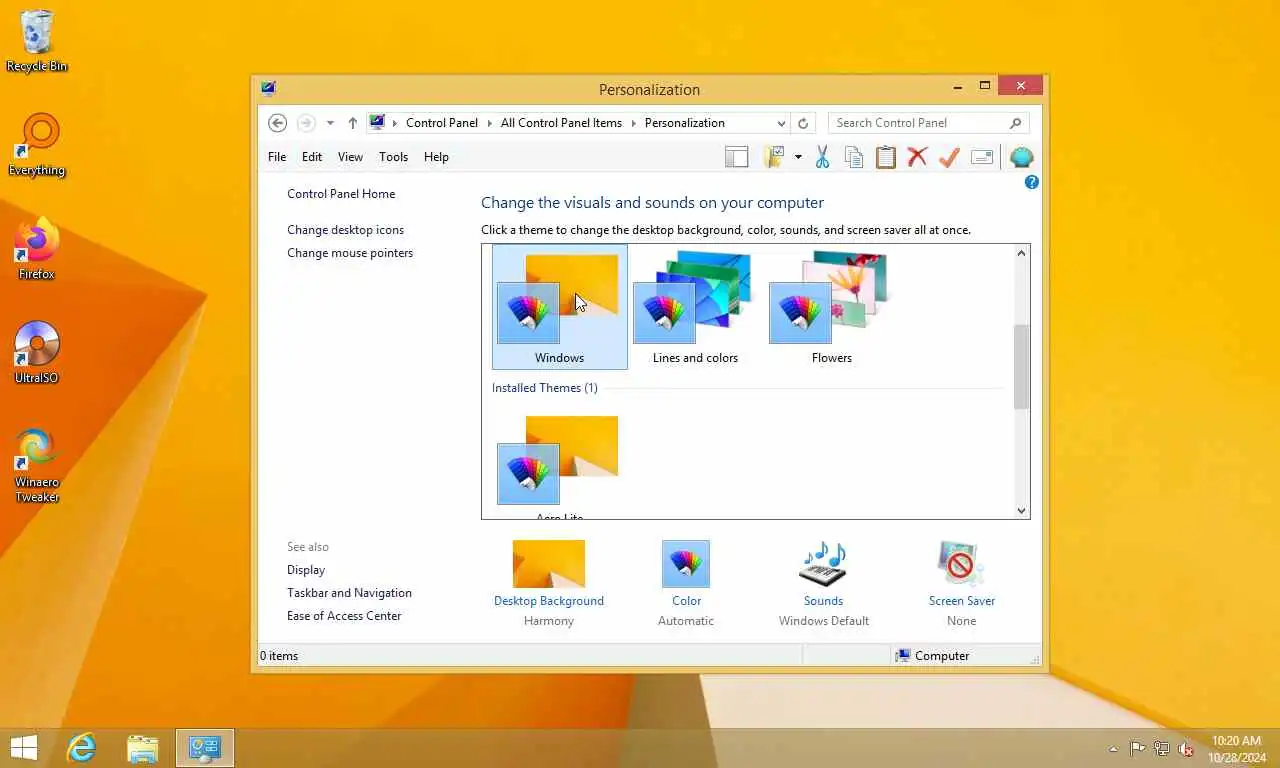The image size is (1280, 768).
Task: Open the File menu
Action: point(277,157)
